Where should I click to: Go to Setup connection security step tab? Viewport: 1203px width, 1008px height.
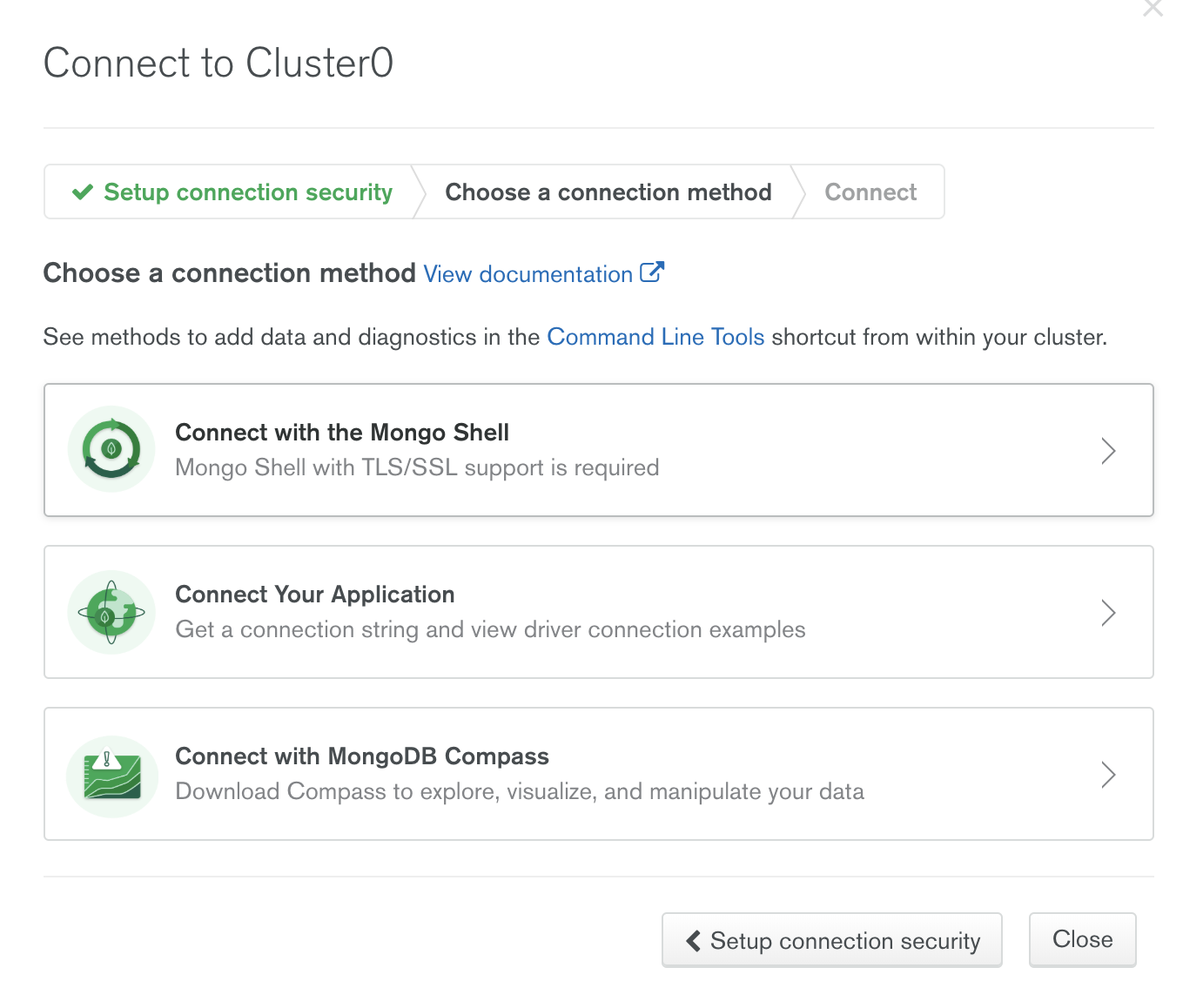(x=231, y=192)
